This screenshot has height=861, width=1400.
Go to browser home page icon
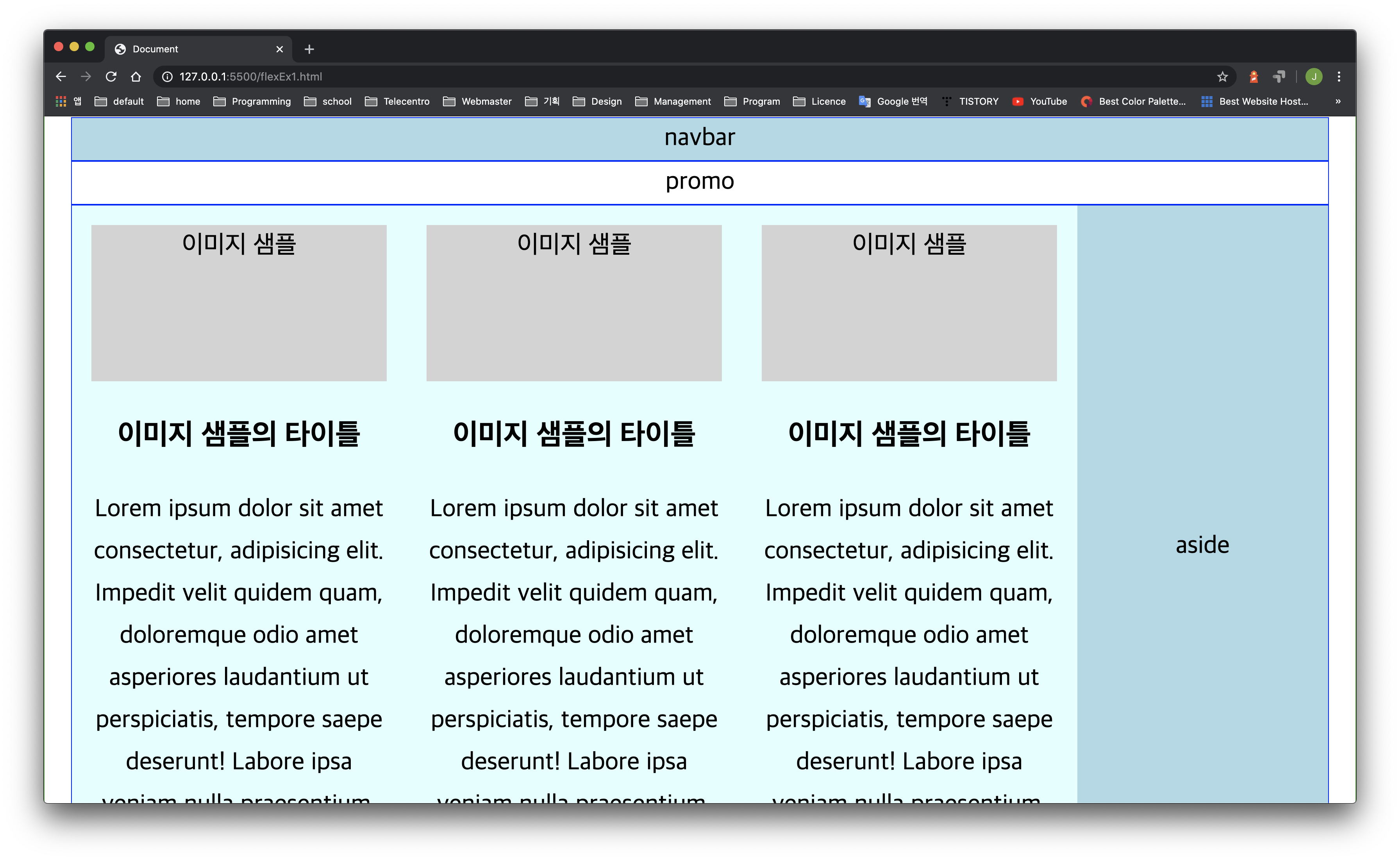click(x=136, y=76)
